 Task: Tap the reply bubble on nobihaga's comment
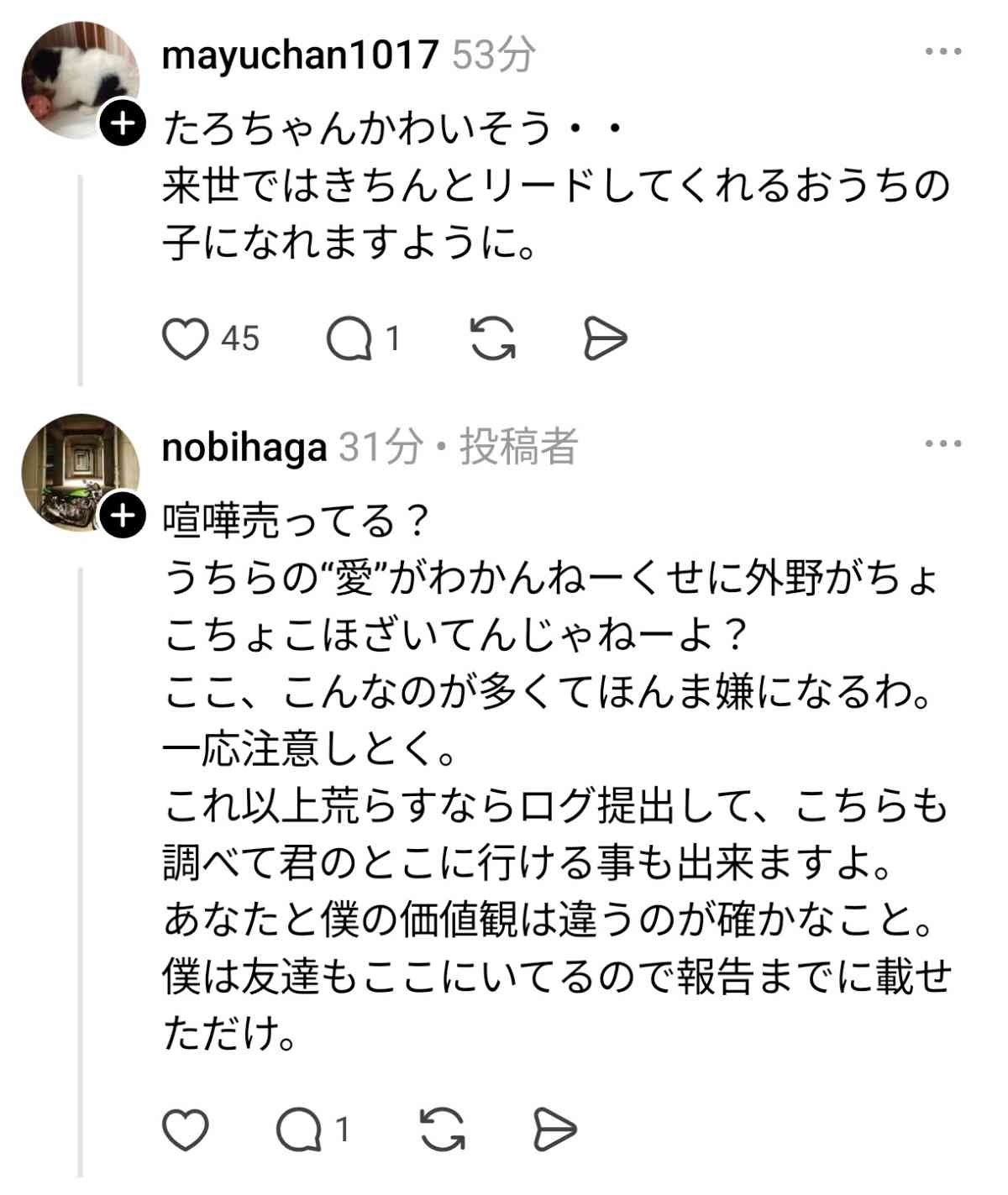click(300, 1129)
